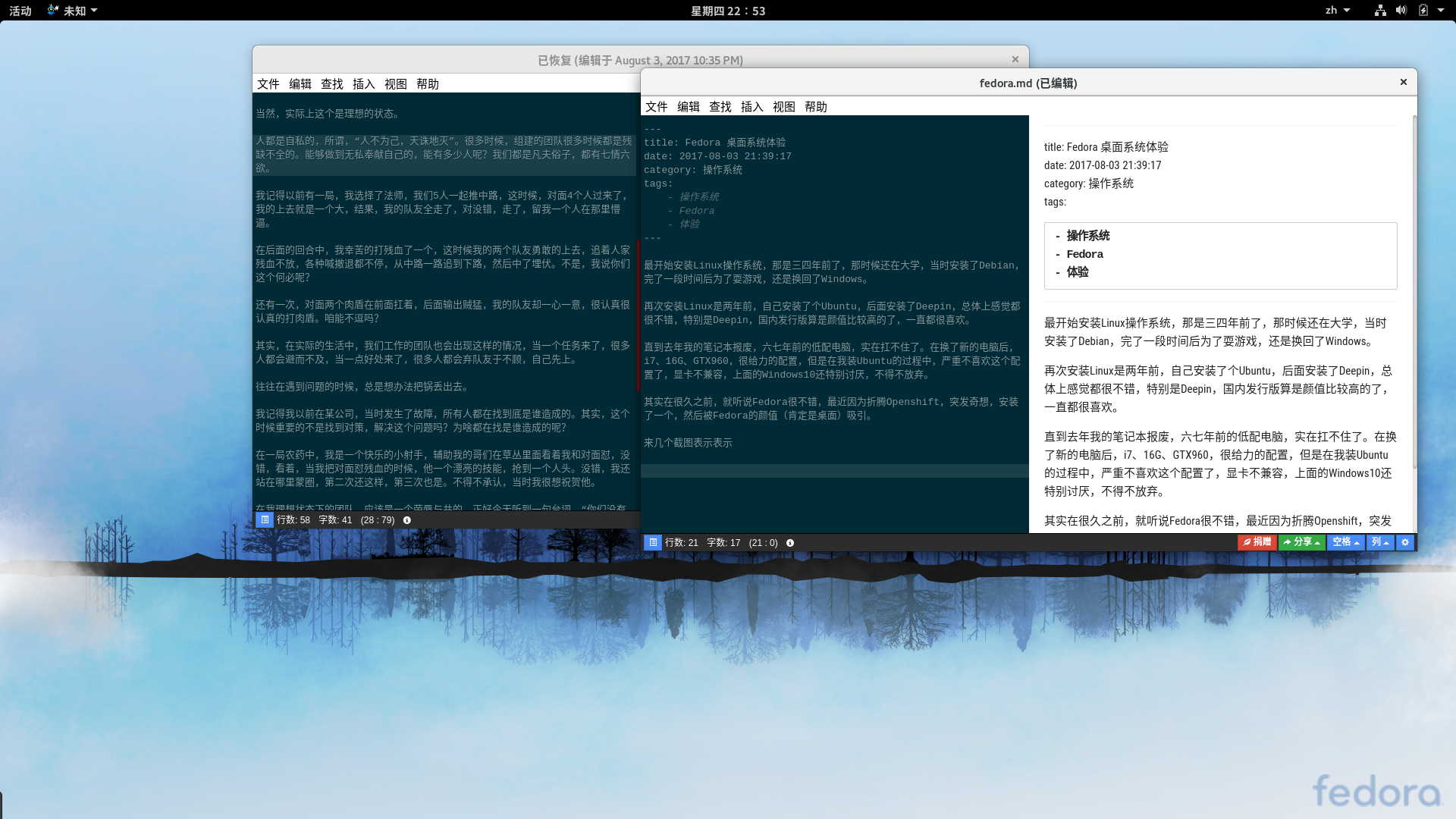This screenshot has width=1456, height=819.
Task: Click the 字数: 17 word count in fedora.md status bar
Action: coord(723,543)
